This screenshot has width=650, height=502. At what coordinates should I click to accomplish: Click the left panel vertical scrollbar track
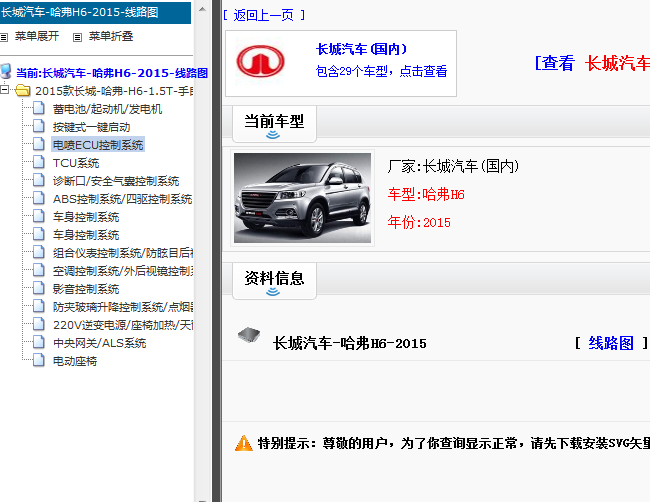click(202, 257)
